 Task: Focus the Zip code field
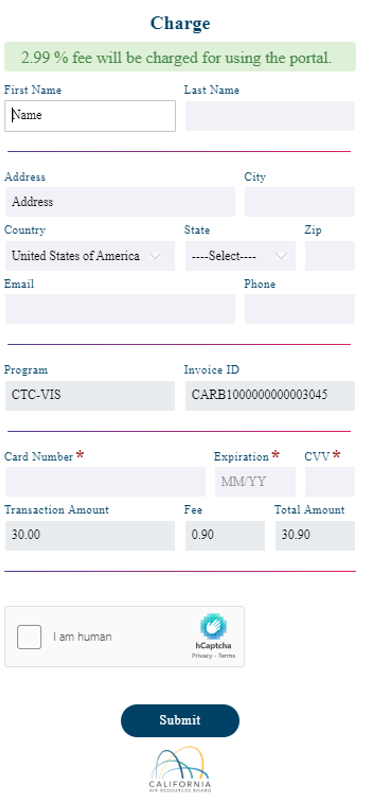tap(329, 256)
